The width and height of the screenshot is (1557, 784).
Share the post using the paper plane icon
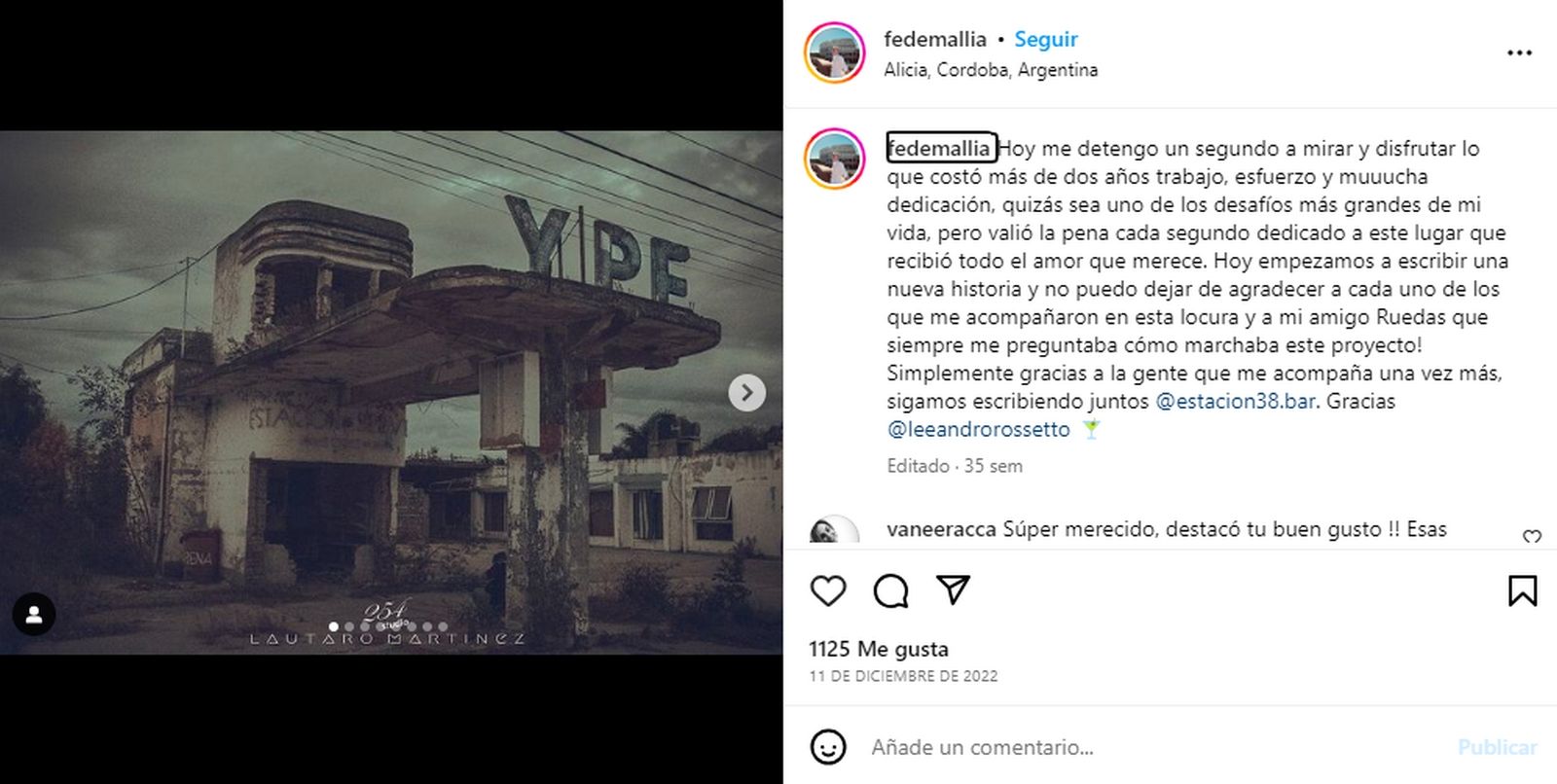tap(953, 589)
